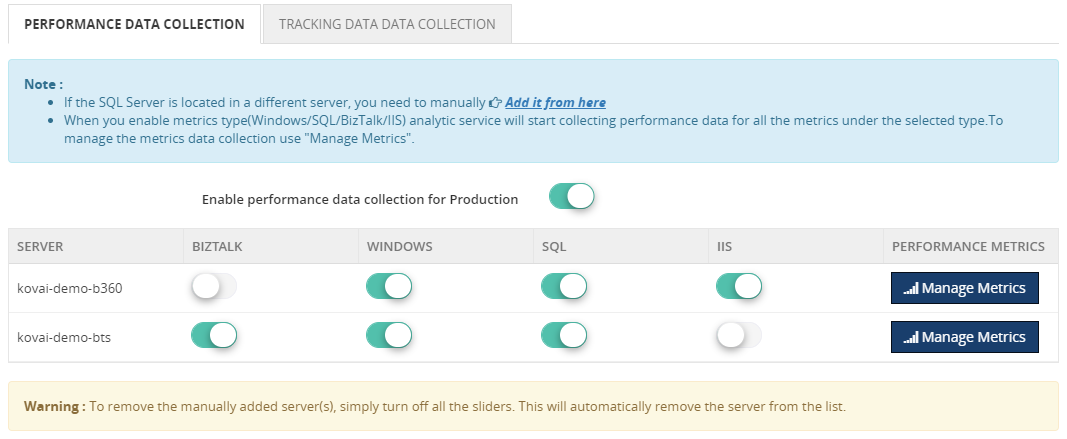This screenshot has width=1067, height=439.
Task: Disable IIS collection for kovai-demo-b360
Action: (739, 288)
